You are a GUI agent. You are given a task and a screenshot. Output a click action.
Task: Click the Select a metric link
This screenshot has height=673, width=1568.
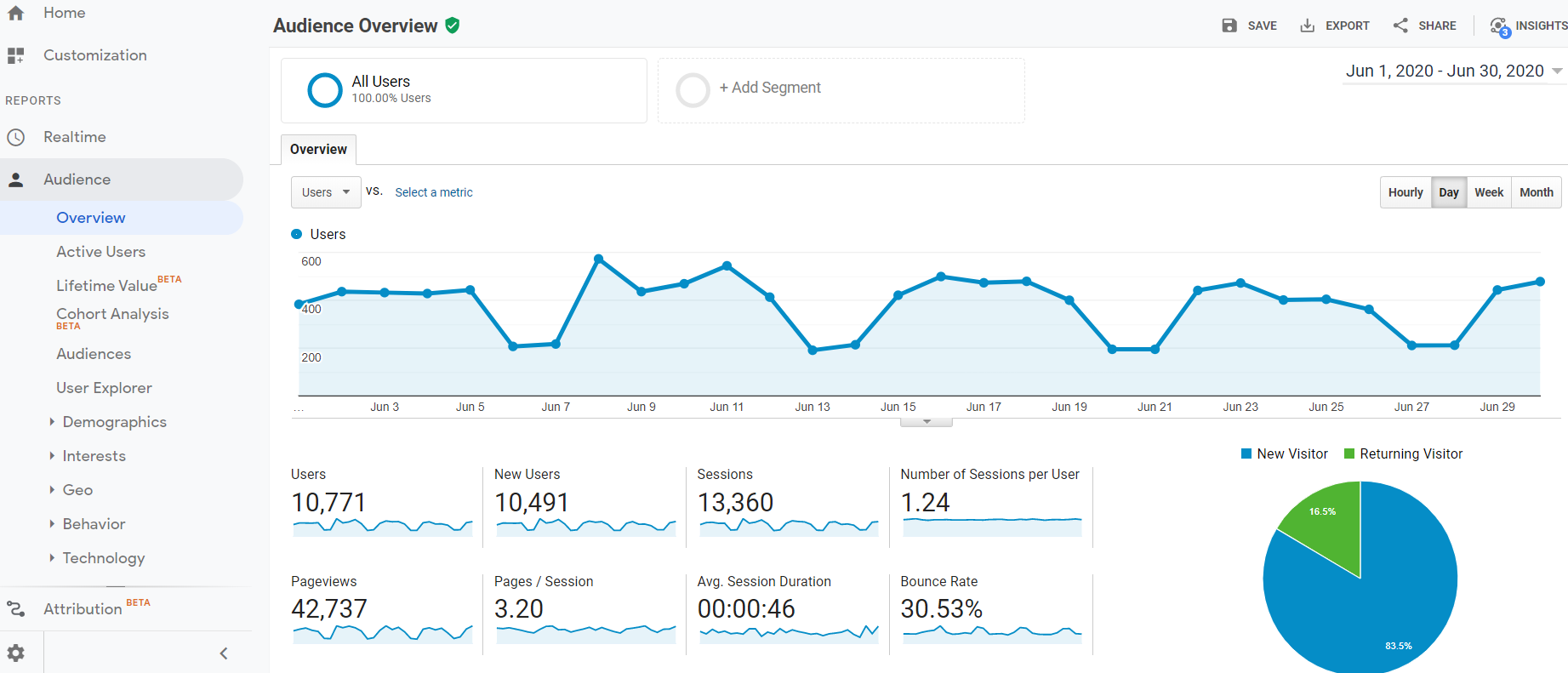click(434, 192)
